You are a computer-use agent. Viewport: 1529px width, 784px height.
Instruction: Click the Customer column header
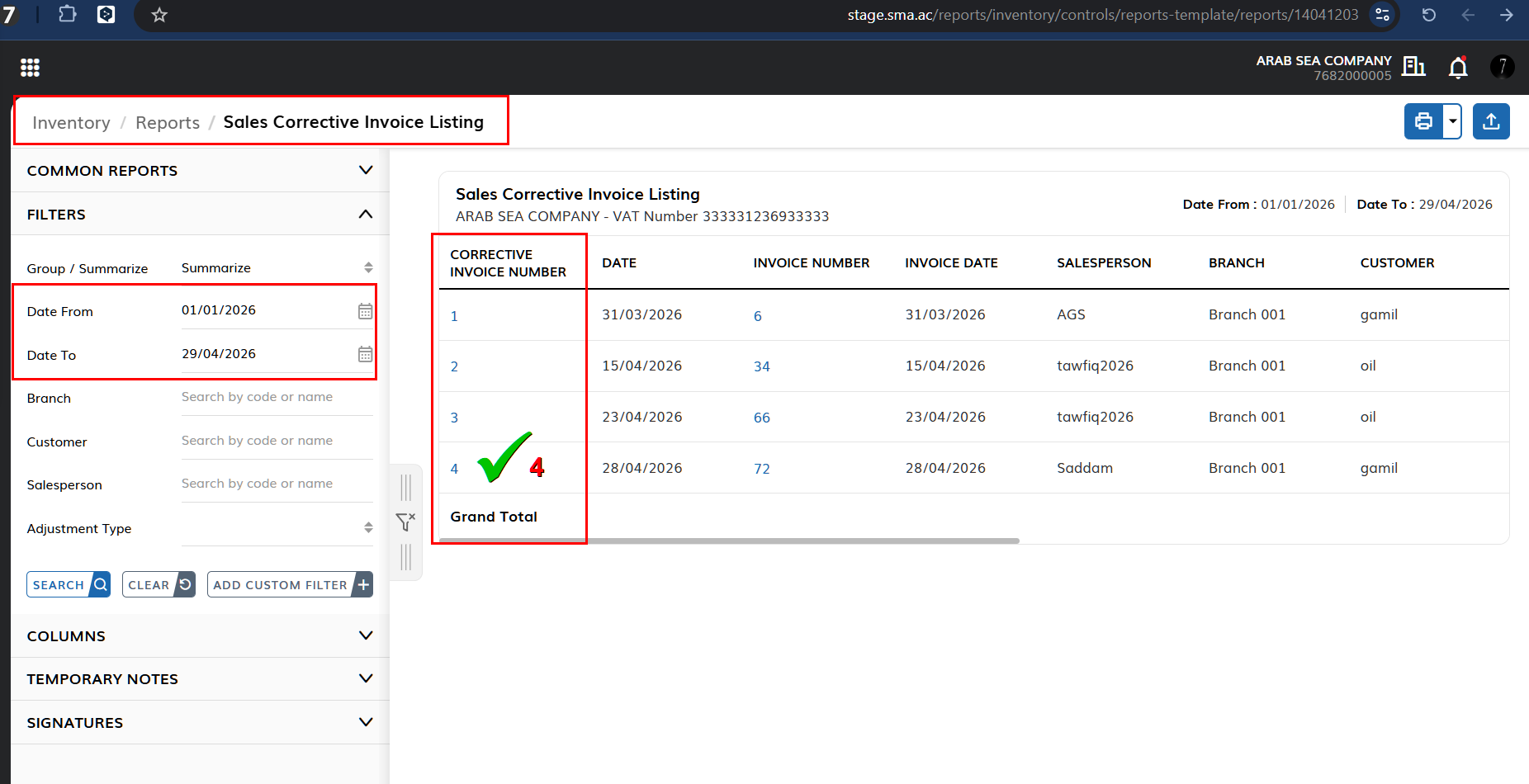pyautogui.click(x=1397, y=263)
